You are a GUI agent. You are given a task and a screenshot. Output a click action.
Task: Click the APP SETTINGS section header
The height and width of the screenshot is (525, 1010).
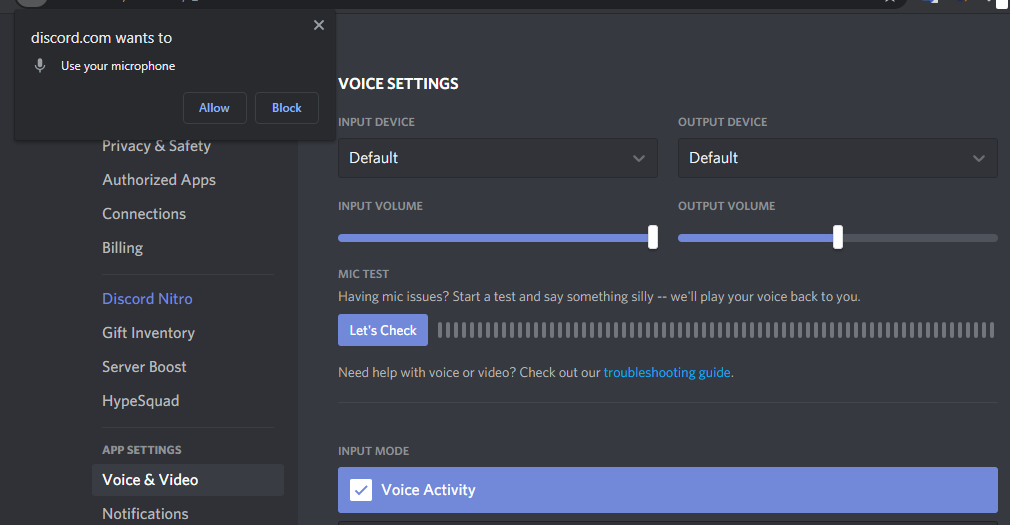[142, 450]
